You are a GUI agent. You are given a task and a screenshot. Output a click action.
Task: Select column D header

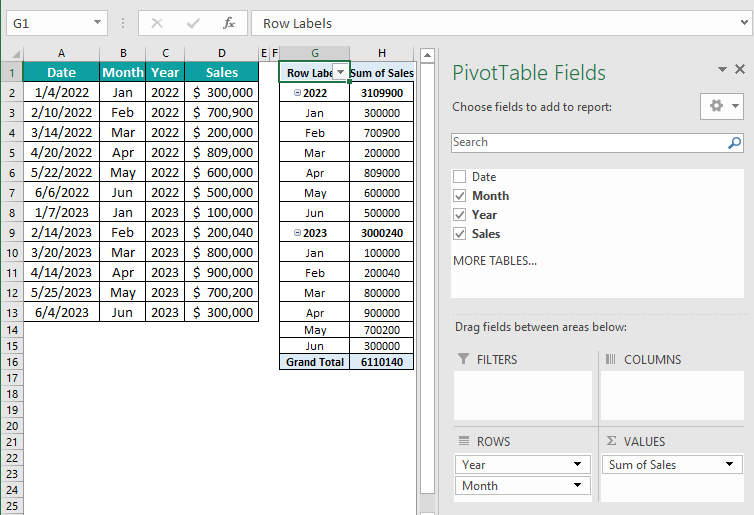tap(222, 53)
